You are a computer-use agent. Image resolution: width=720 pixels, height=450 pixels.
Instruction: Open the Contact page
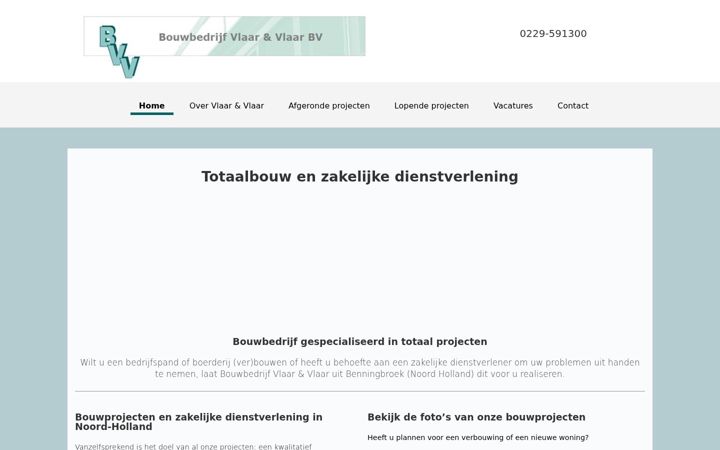coord(573,106)
